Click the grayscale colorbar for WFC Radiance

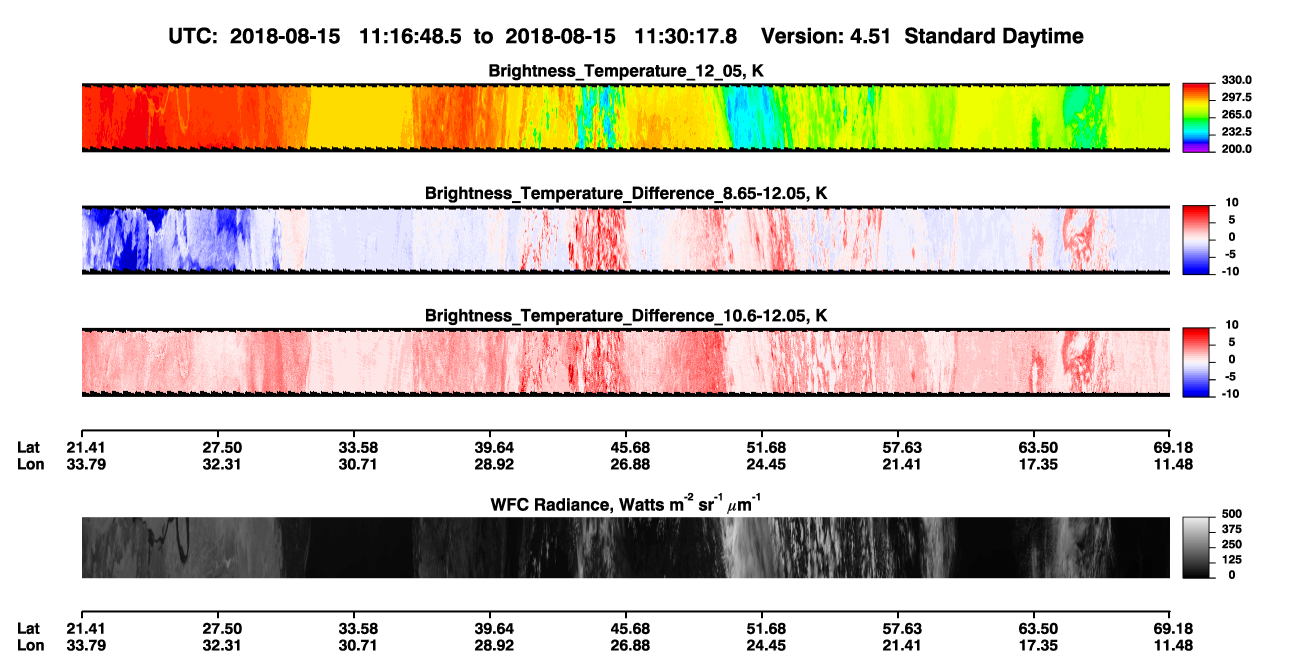point(1199,549)
